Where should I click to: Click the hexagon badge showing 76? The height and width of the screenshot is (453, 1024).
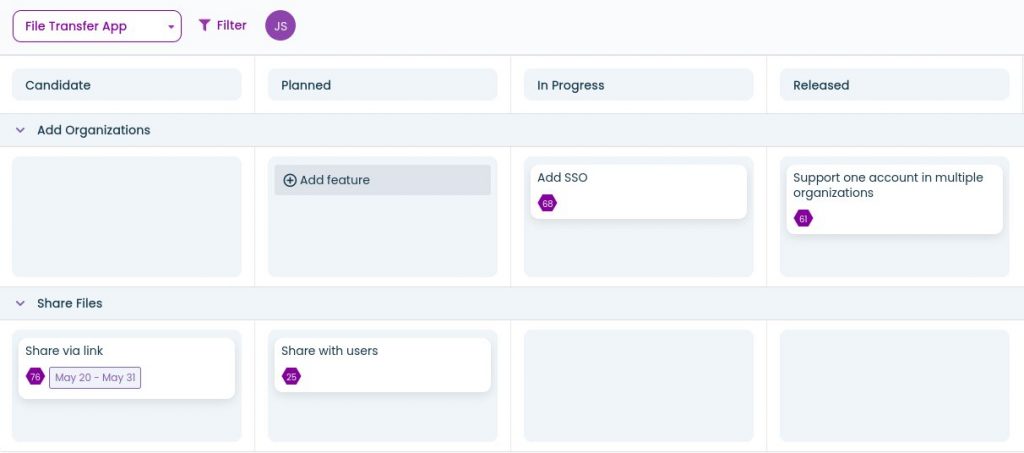coord(35,377)
